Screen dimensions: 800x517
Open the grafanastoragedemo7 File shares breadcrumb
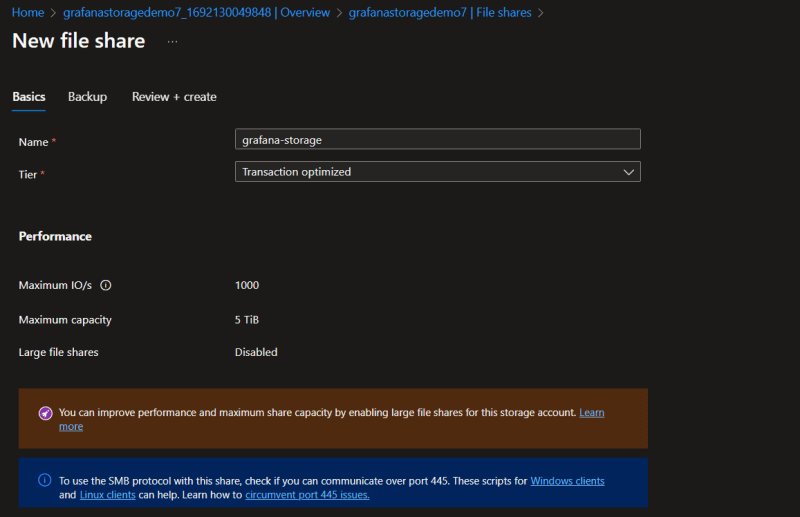pos(440,13)
